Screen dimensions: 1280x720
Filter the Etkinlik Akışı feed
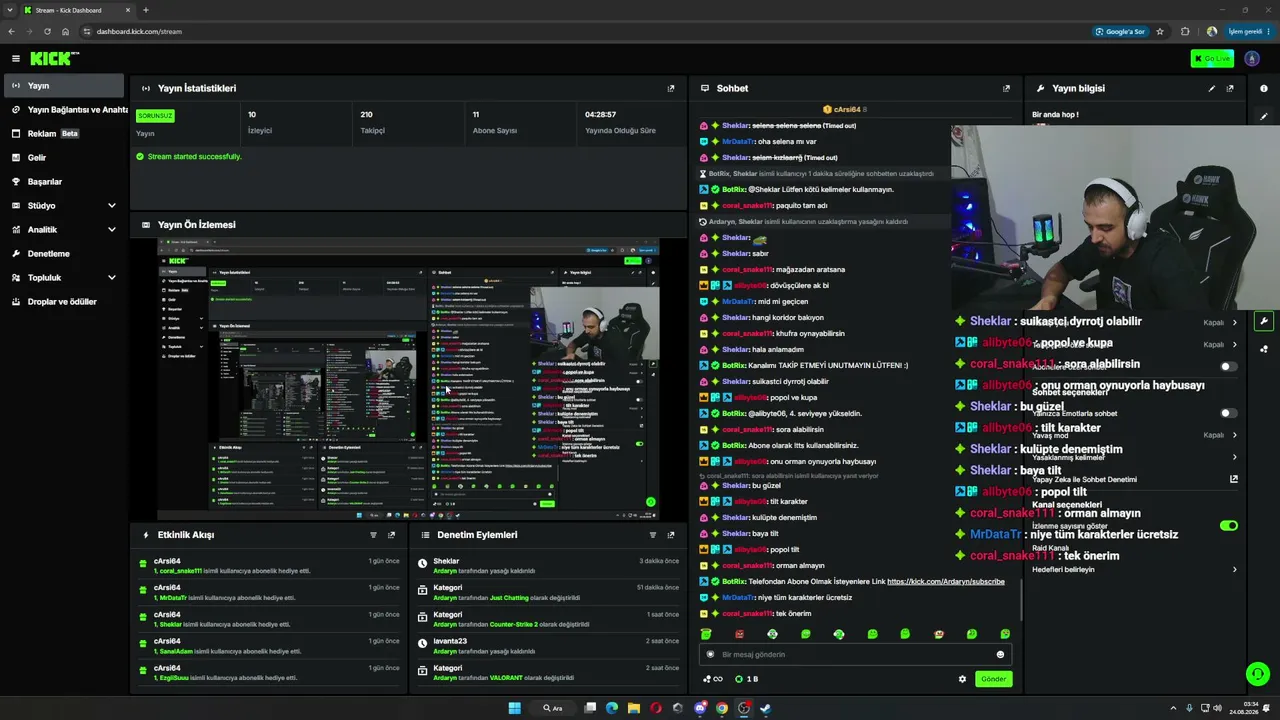pos(373,535)
